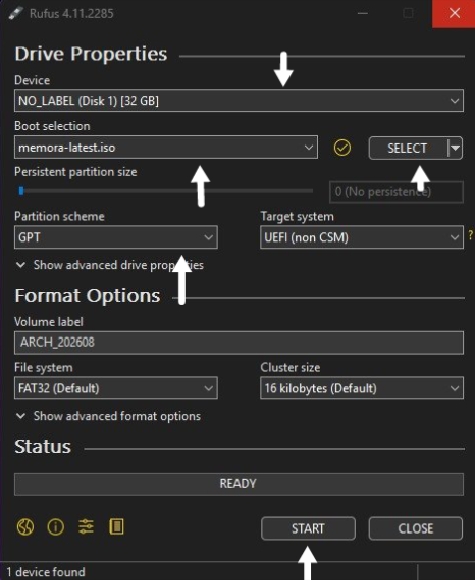Click the Rufus 4.11.2285 title text

click(x=71, y=14)
